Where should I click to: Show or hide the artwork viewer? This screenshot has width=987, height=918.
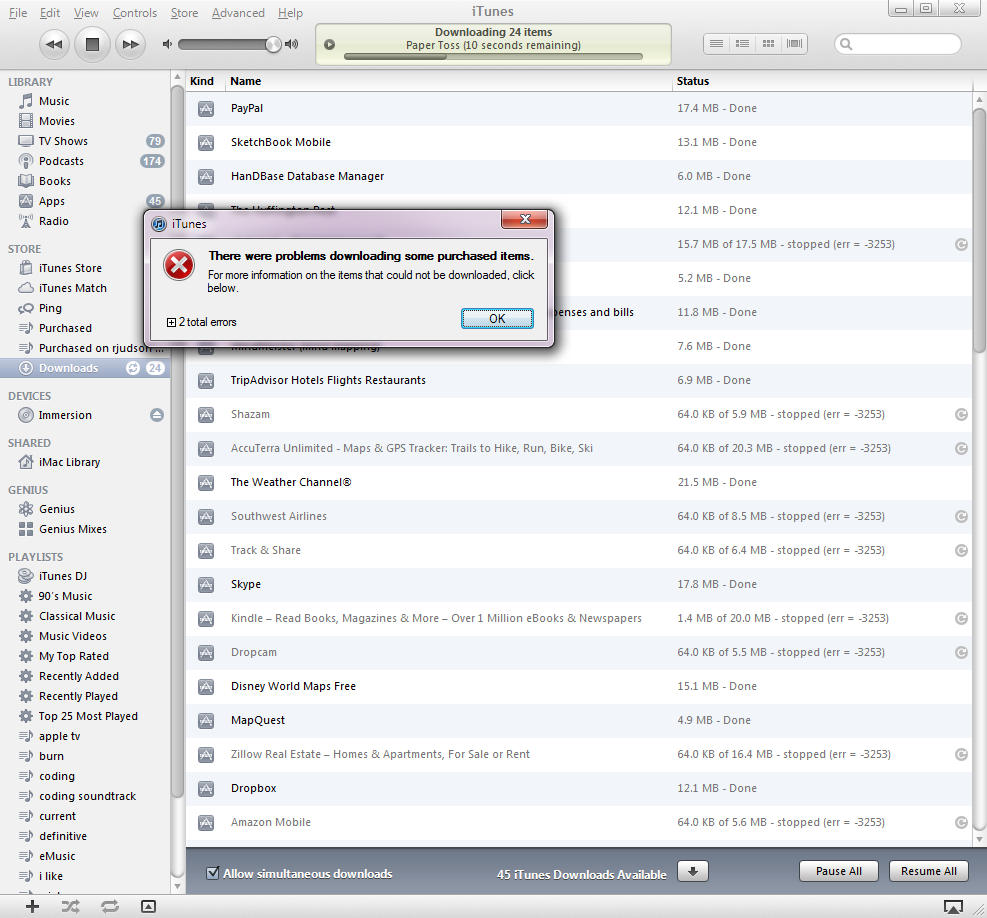click(149, 907)
